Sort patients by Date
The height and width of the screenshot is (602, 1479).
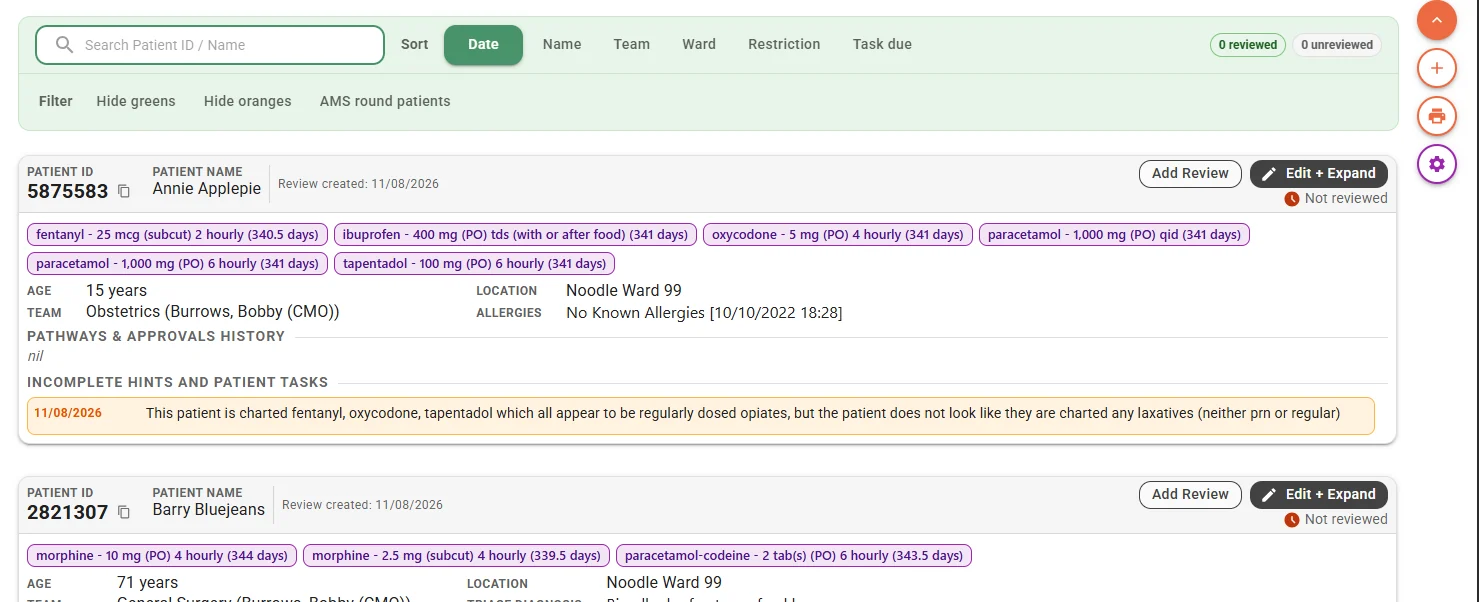[483, 45]
